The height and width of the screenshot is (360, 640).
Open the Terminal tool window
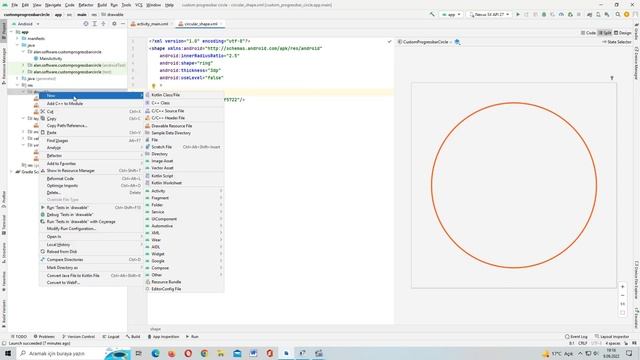pos(4,224)
